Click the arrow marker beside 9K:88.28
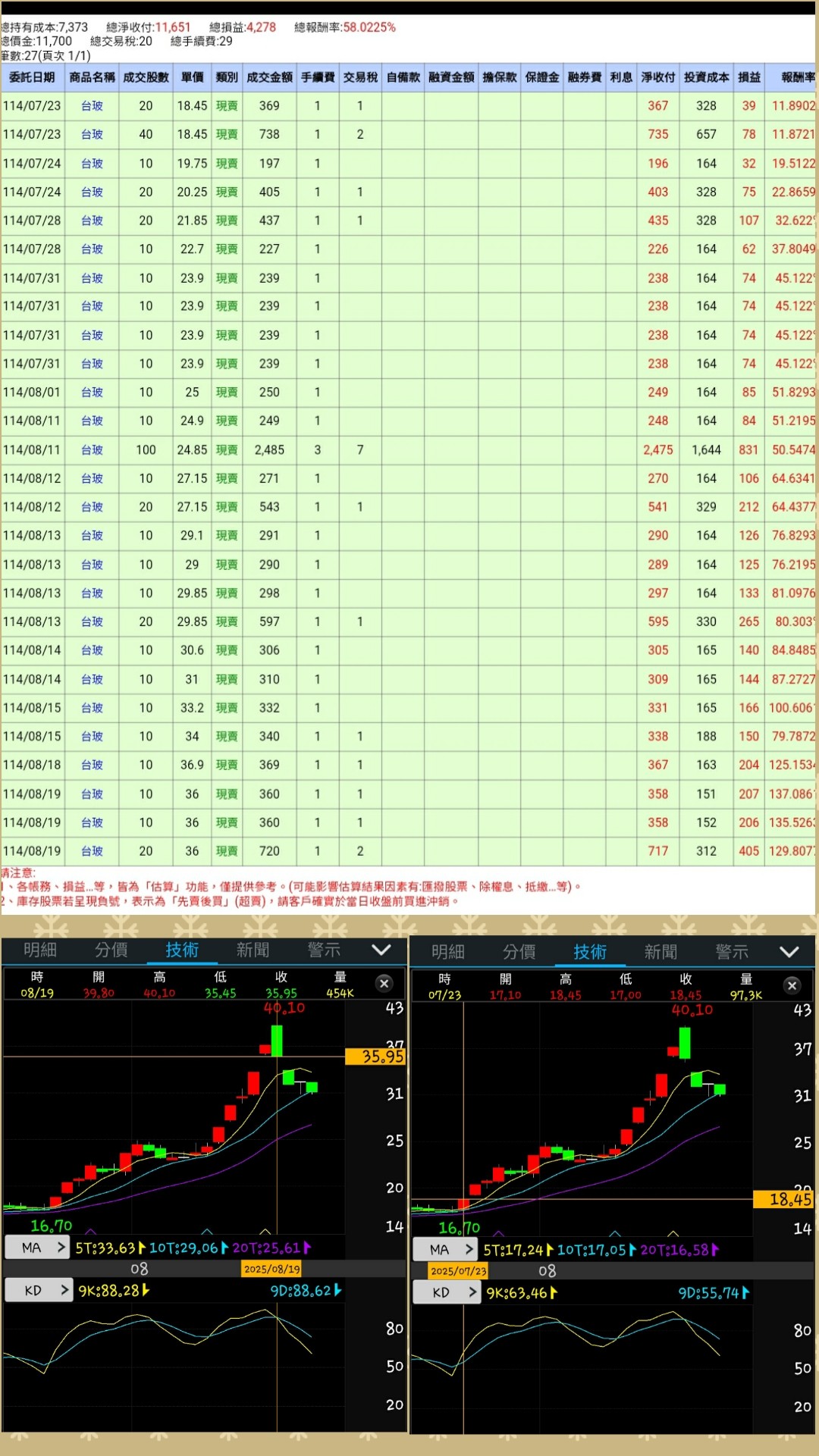Image resolution: width=819 pixels, height=1456 pixels. (145, 1290)
